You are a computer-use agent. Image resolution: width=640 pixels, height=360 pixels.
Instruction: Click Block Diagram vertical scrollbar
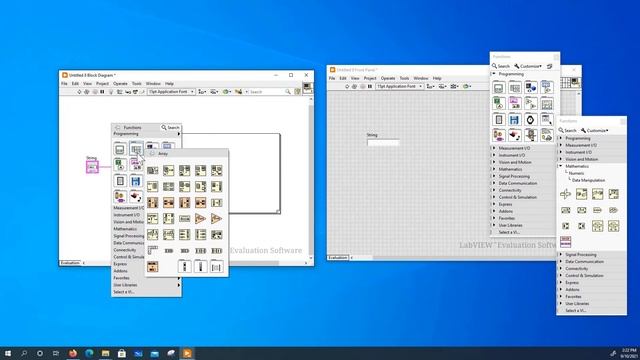click(311, 178)
